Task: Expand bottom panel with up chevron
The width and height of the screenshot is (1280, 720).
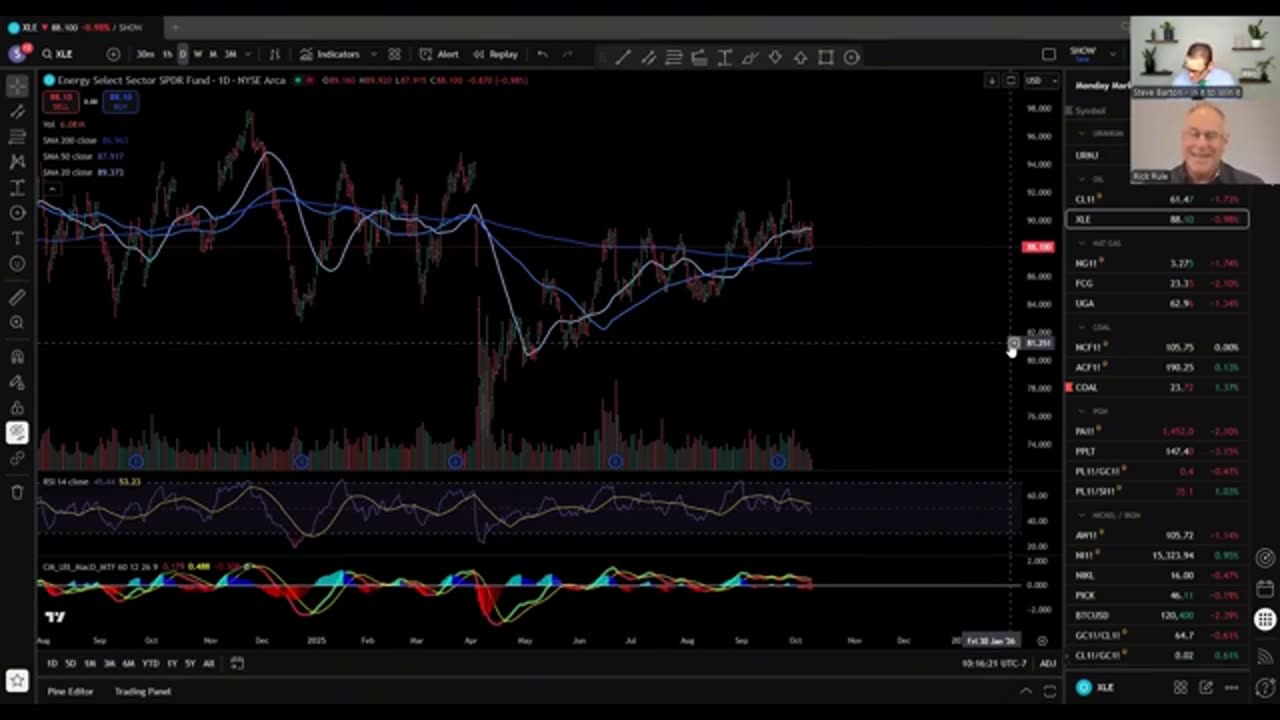Action: coord(1025,691)
